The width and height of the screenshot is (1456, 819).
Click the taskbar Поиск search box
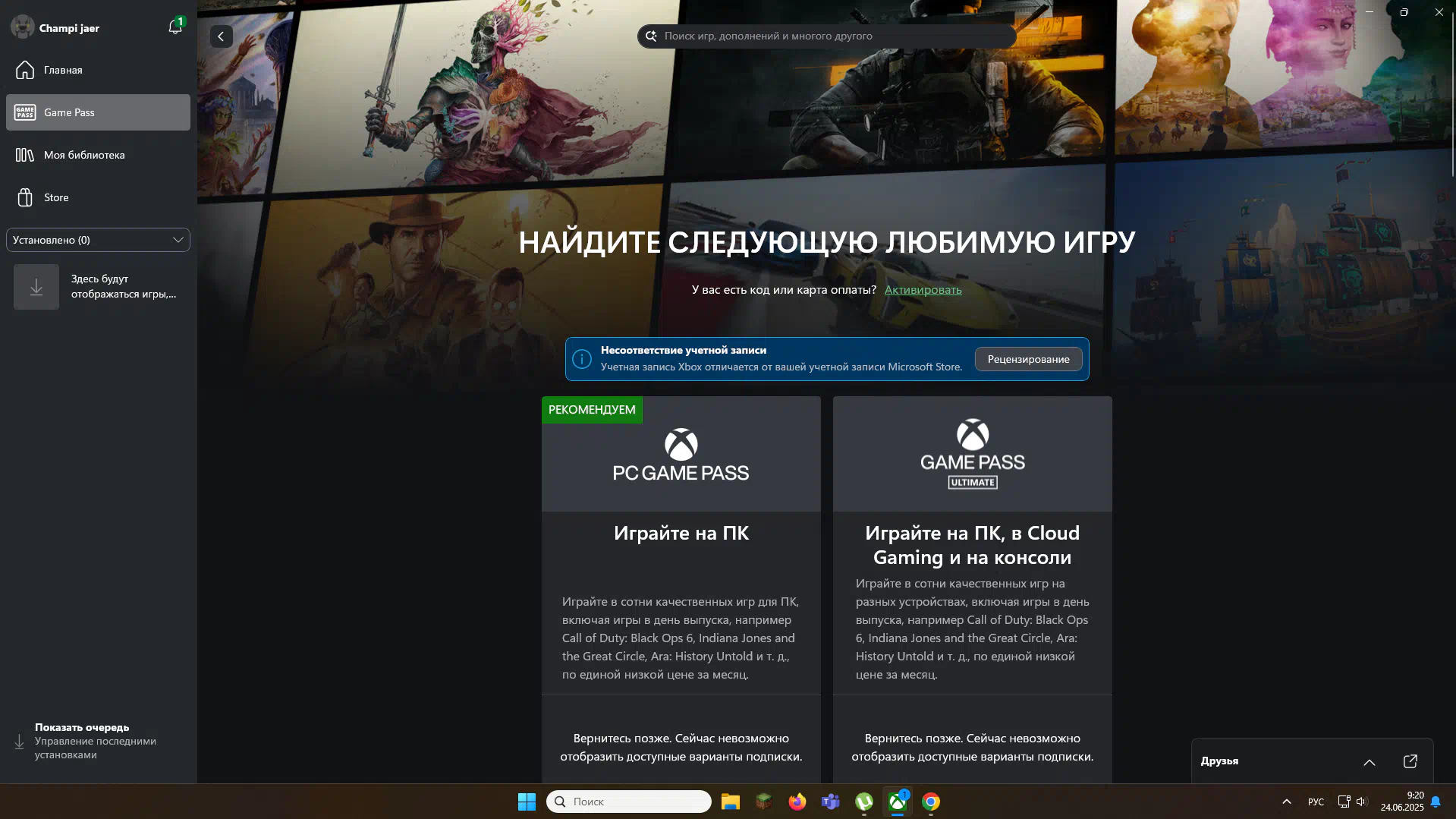(628, 802)
